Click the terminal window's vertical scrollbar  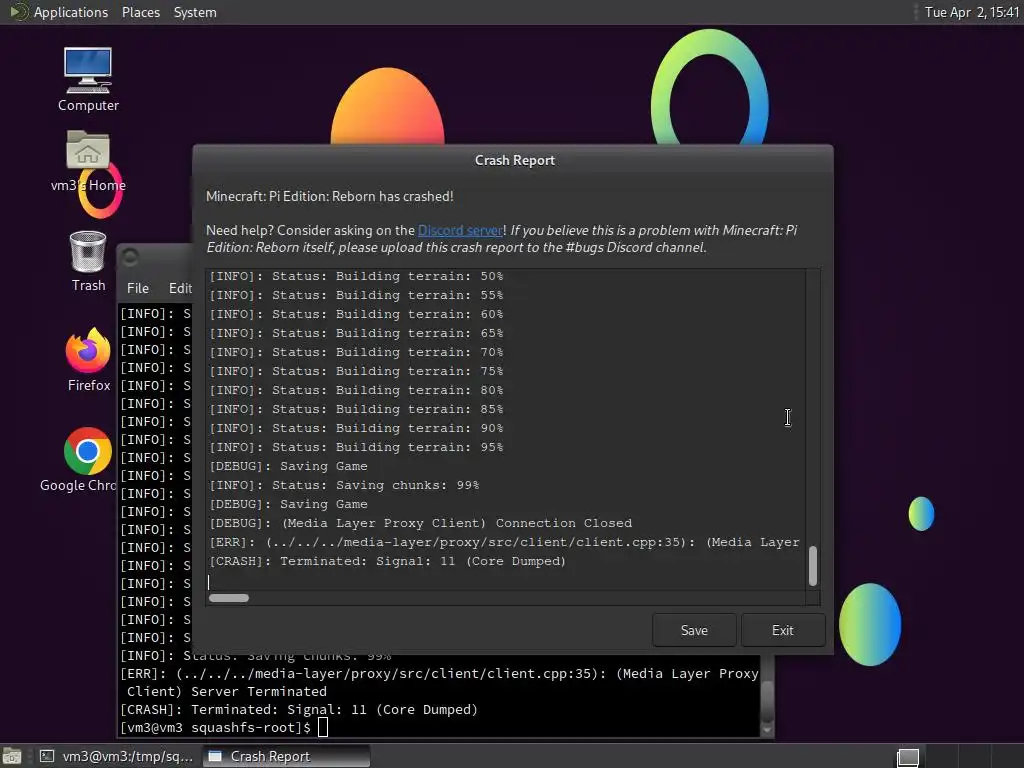[x=767, y=699]
